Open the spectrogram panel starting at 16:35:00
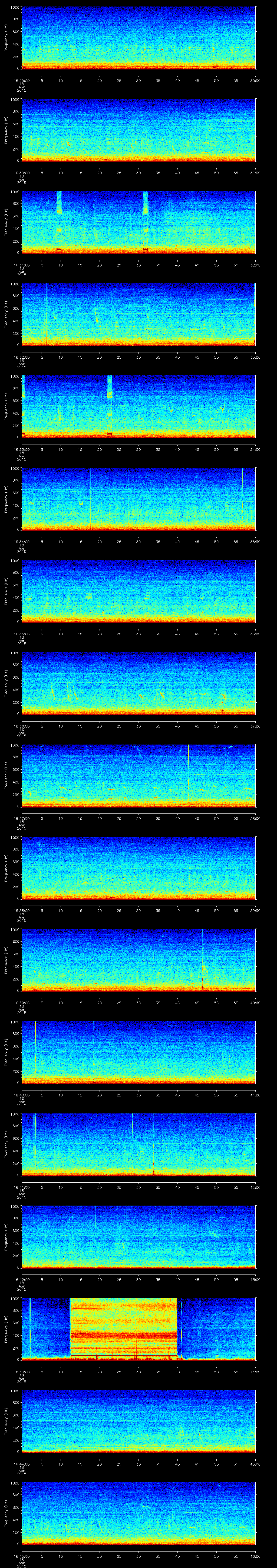 (138, 591)
